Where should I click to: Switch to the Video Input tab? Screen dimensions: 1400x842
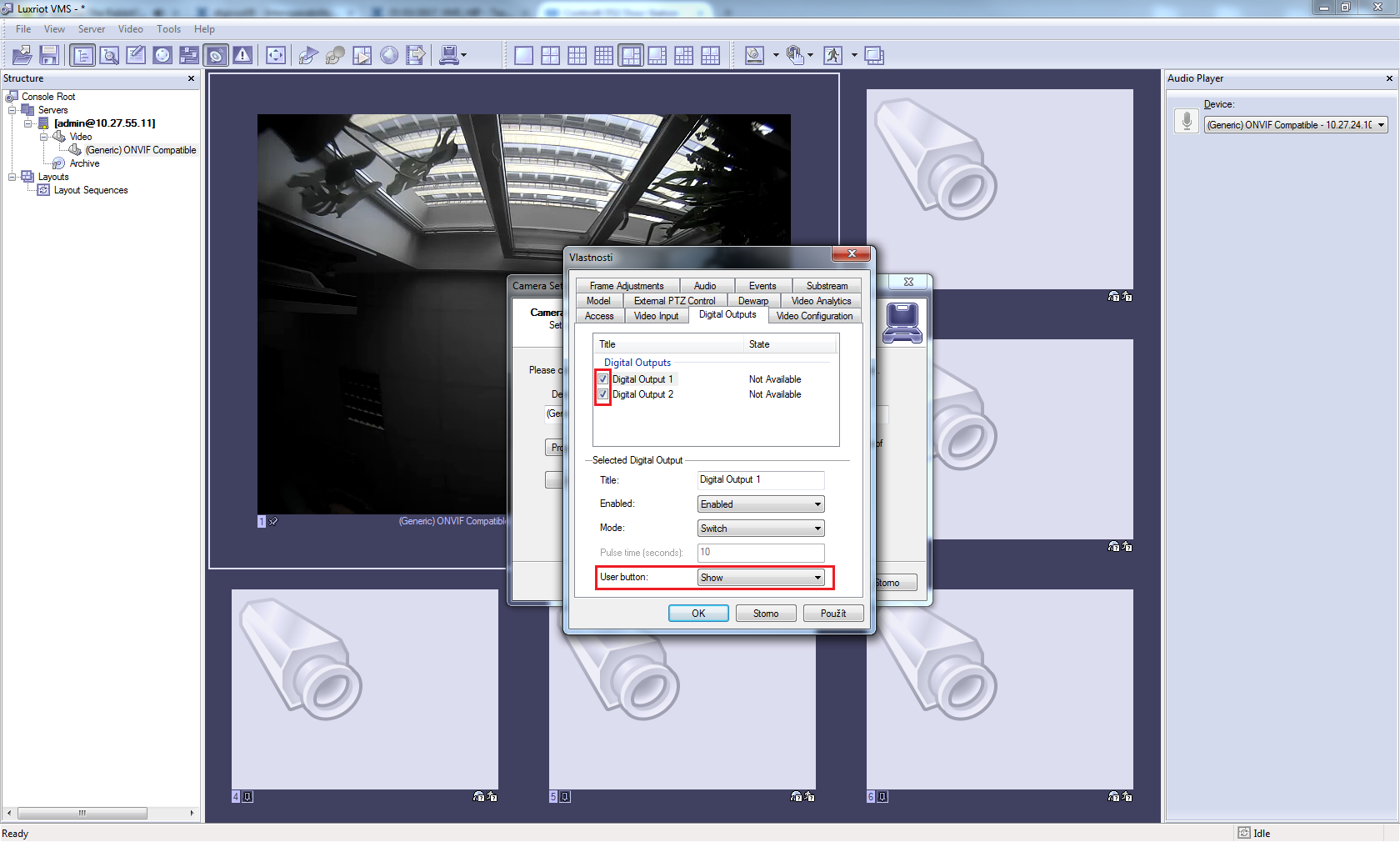tap(656, 316)
